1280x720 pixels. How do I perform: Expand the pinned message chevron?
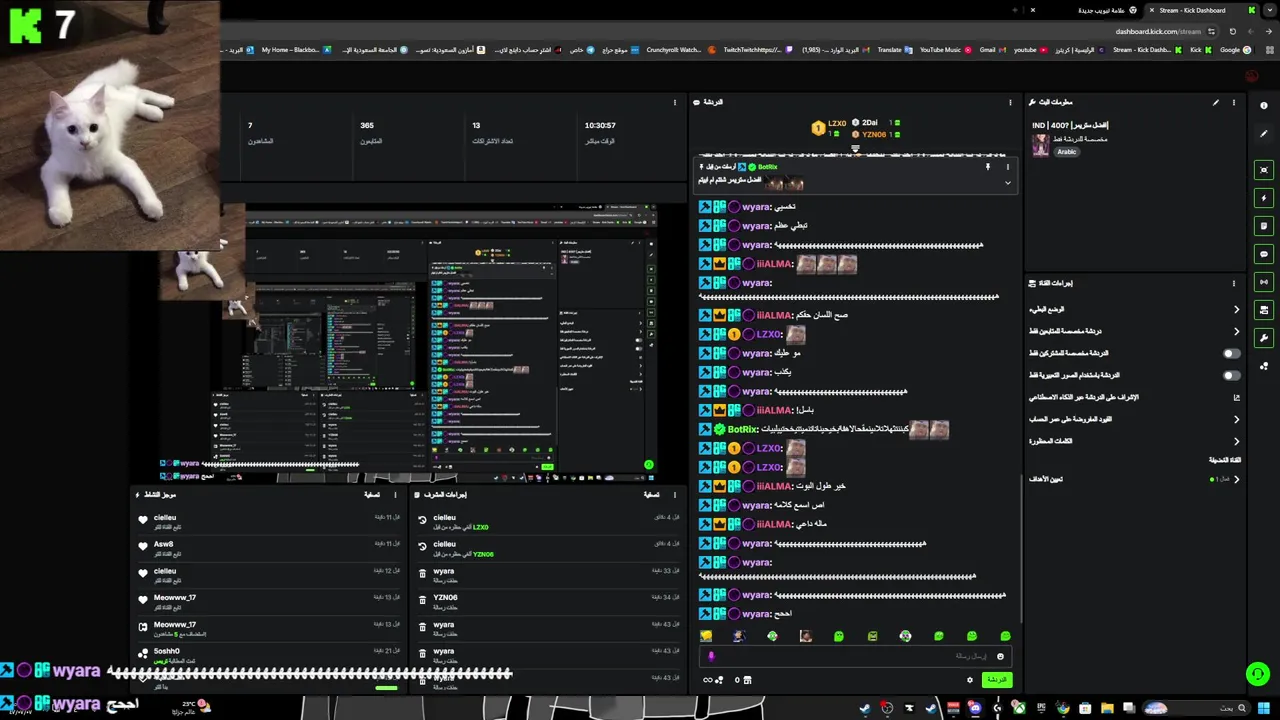pos(1007,183)
